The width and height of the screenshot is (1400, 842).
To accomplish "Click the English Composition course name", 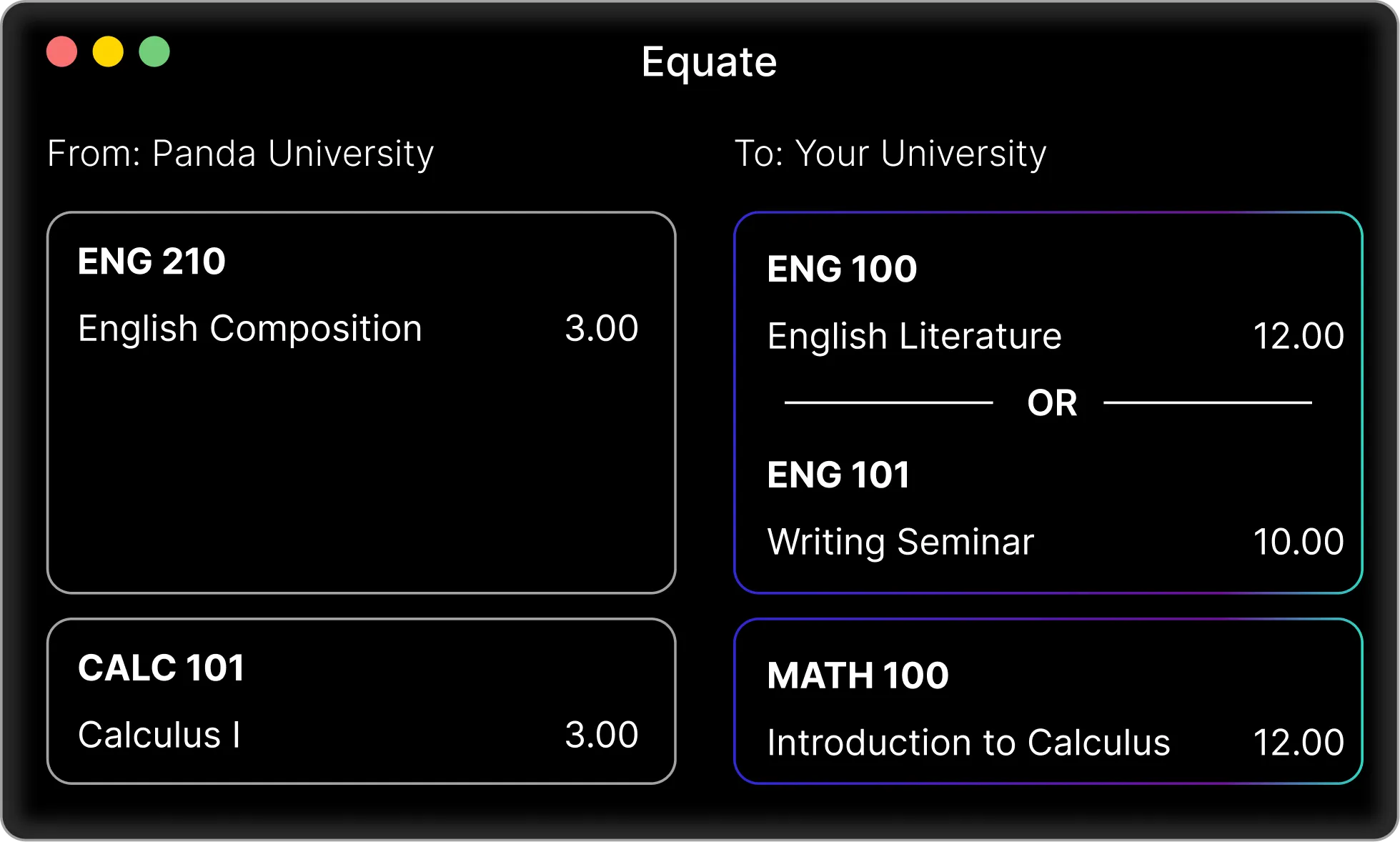I will click(x=249, y=329).
